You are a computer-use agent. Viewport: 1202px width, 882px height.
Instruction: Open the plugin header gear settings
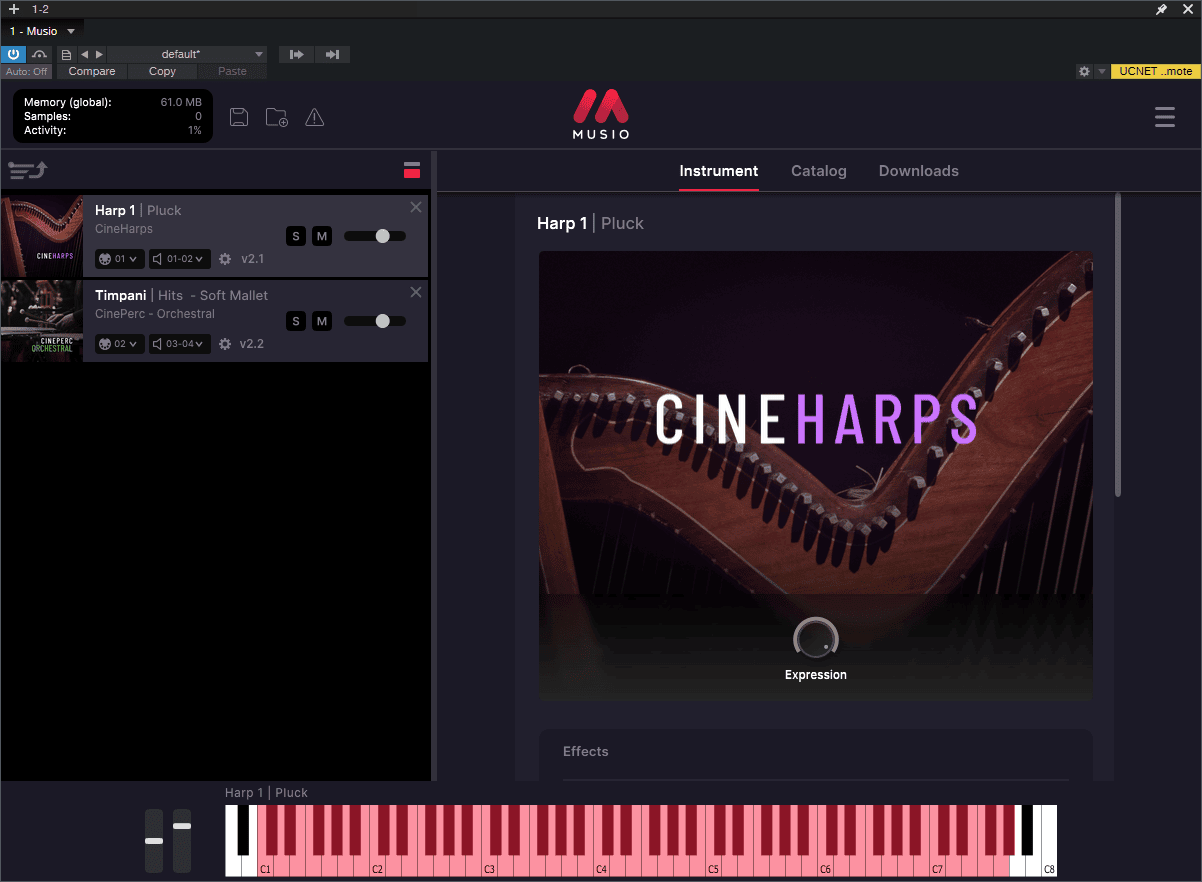[x=1084, y=71]
